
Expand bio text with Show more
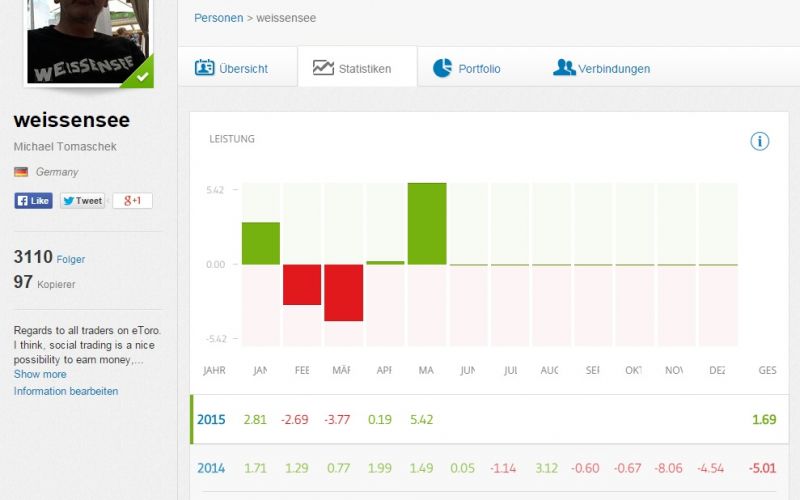point(40,374)
